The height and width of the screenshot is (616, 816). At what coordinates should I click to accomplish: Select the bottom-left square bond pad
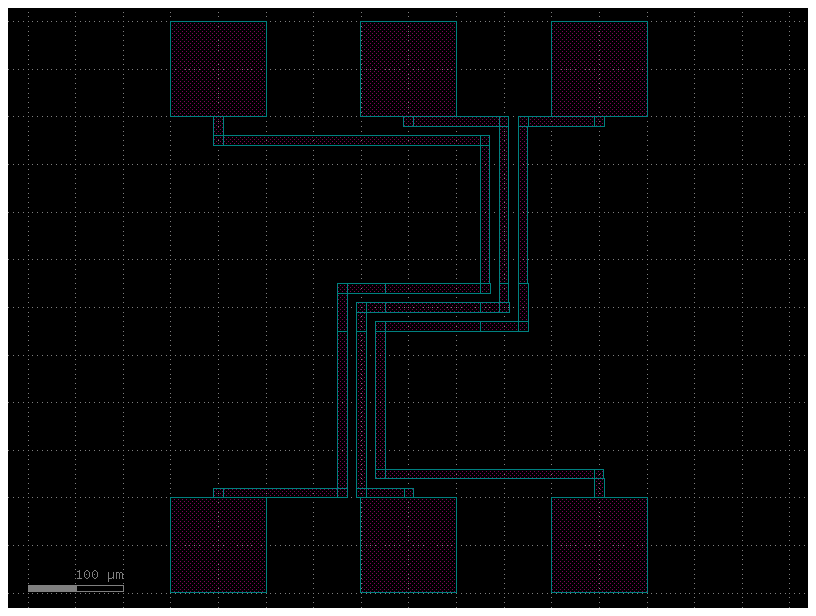[x=218, y=545]
